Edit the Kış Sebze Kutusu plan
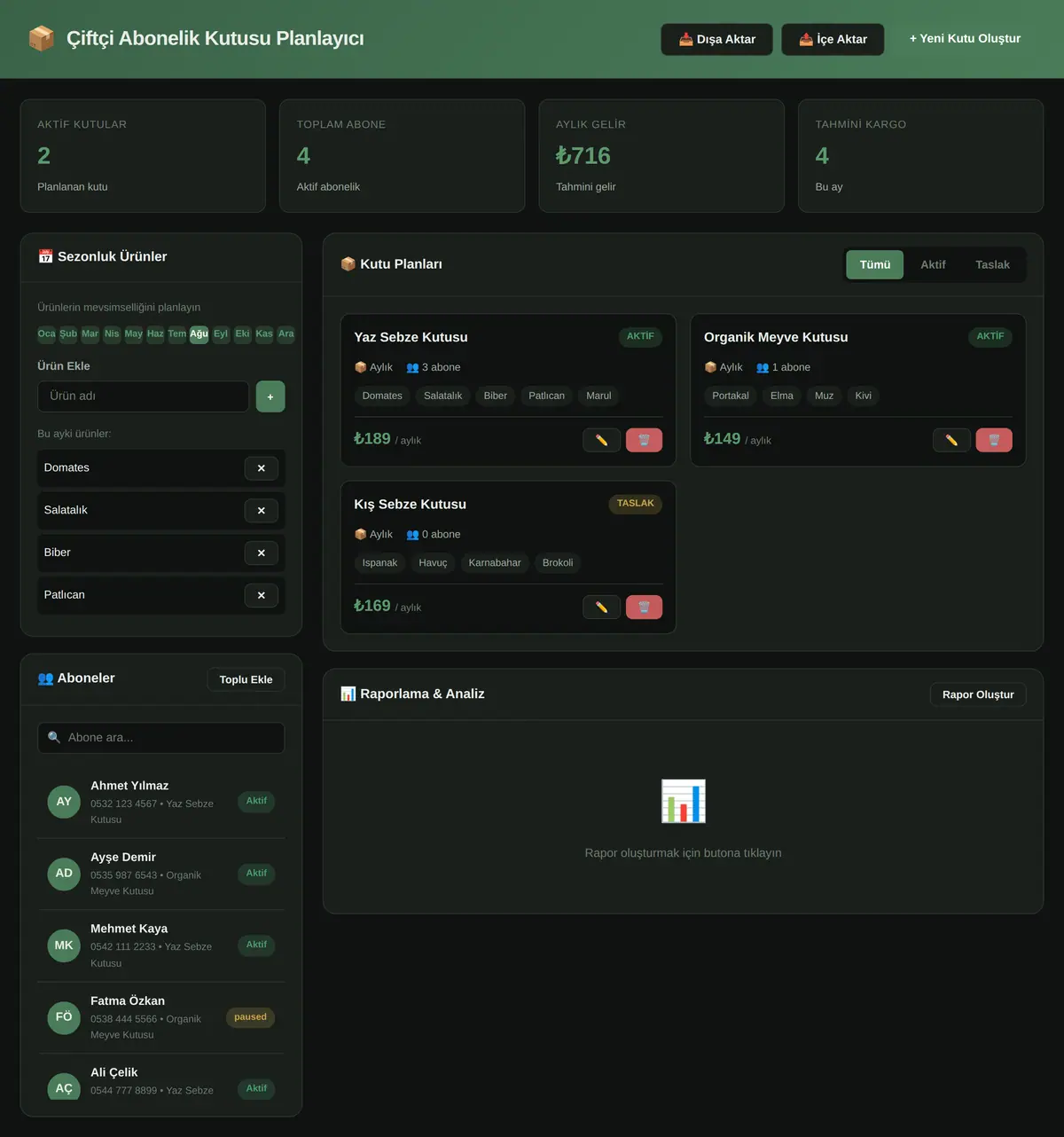1064x1137 pixels. click(601, 607)
